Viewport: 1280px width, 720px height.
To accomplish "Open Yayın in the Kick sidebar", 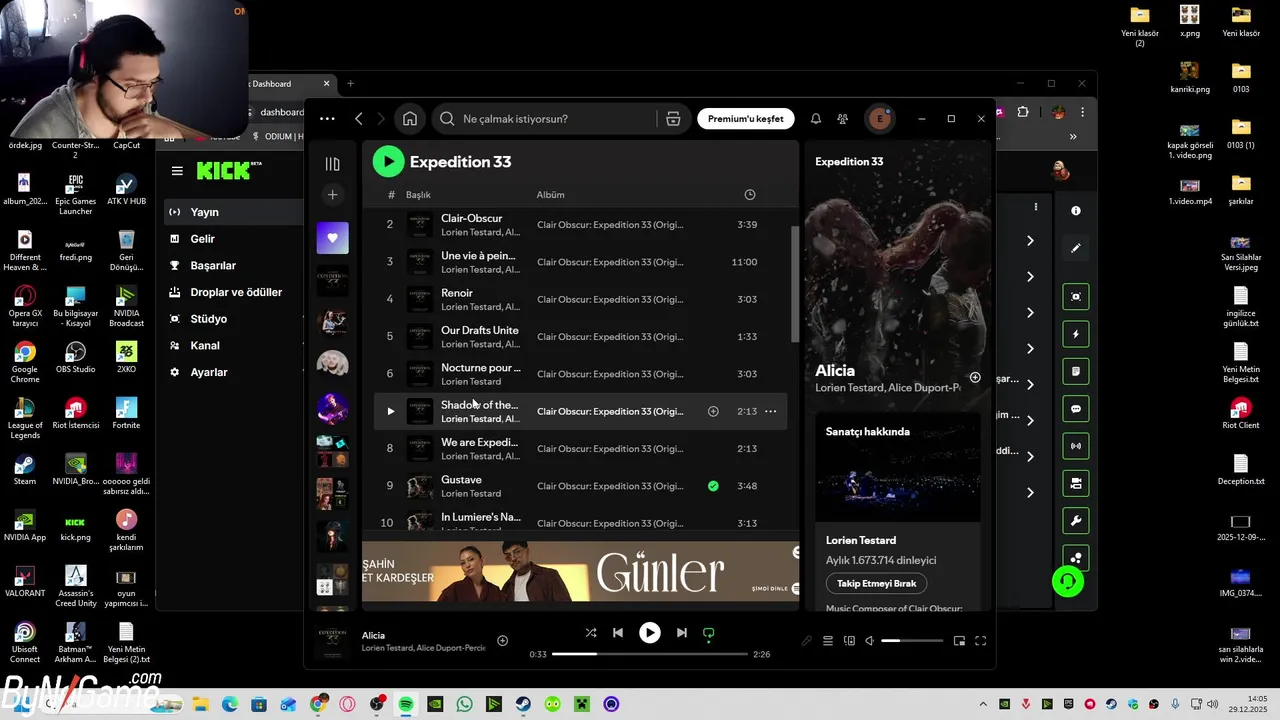I will [205, 212].
